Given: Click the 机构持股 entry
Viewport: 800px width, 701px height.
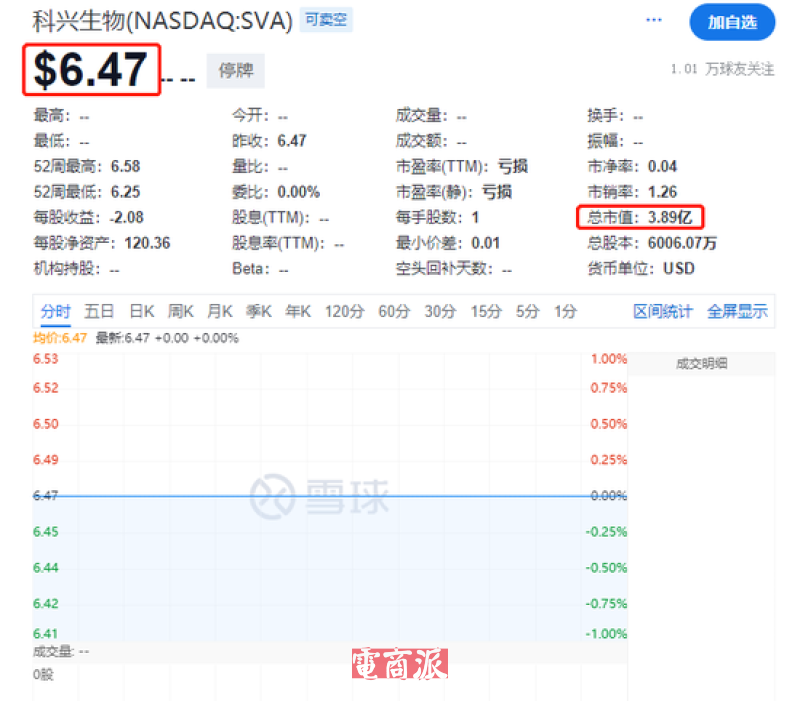Looking at the screenshot, I should click(76, 268).
